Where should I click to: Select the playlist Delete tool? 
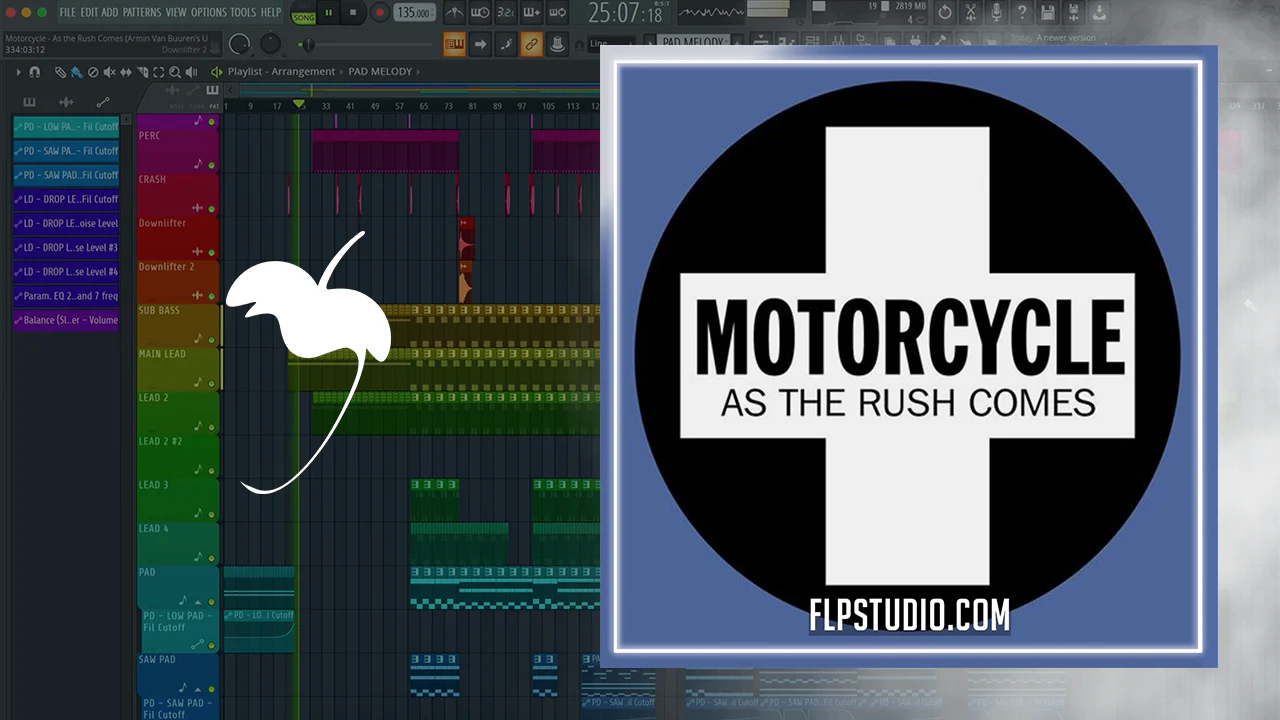pos(93,72)
